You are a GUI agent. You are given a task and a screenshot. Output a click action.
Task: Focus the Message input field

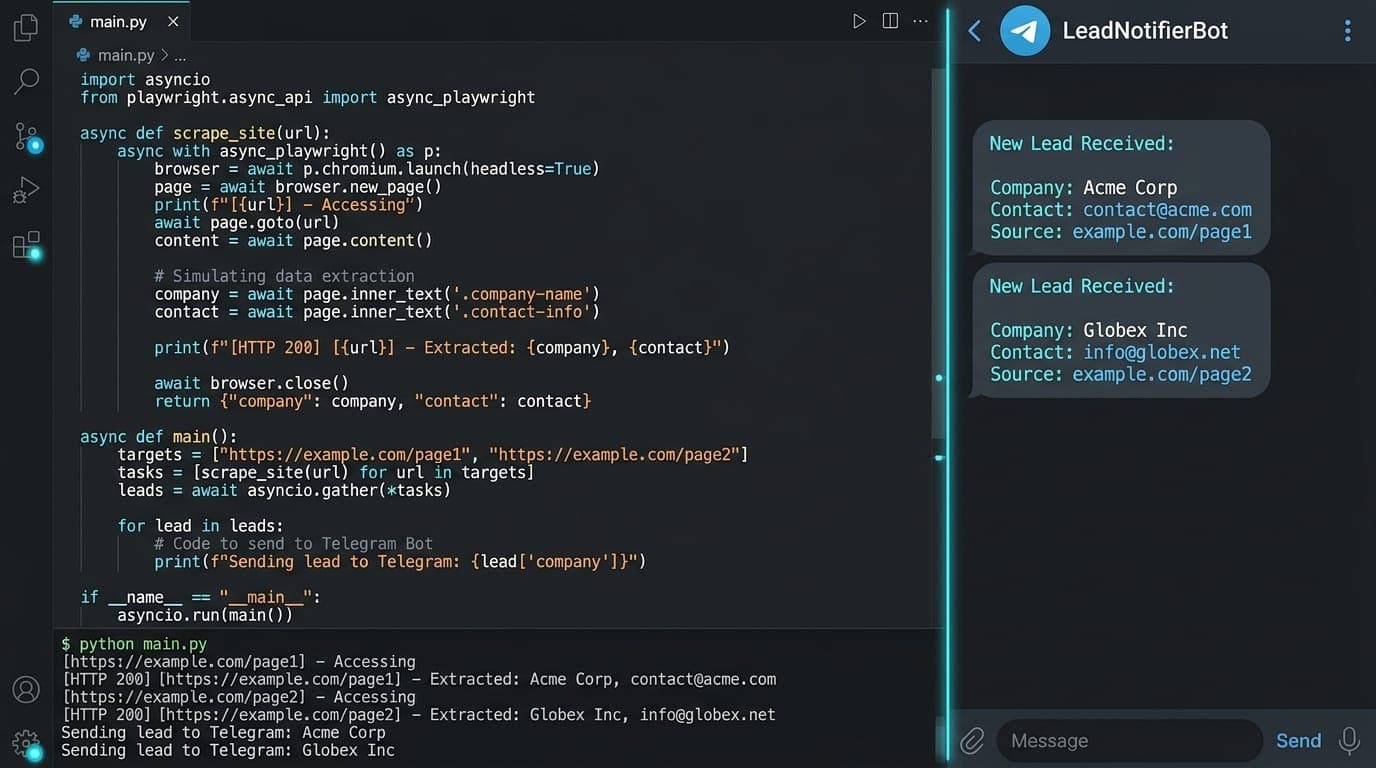click(x=1130, y=741)
